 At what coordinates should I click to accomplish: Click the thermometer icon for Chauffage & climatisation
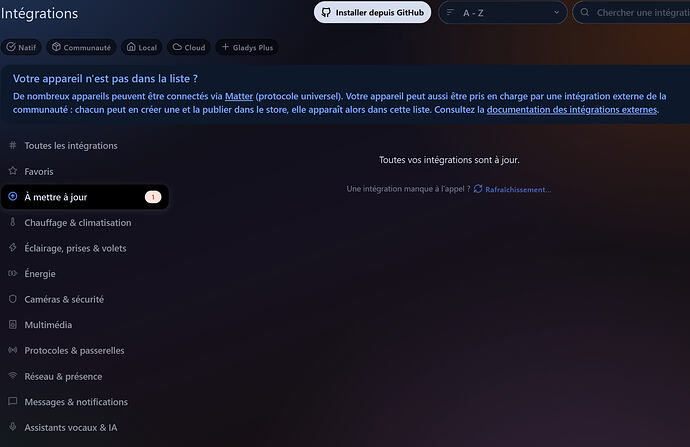point(13,222)
